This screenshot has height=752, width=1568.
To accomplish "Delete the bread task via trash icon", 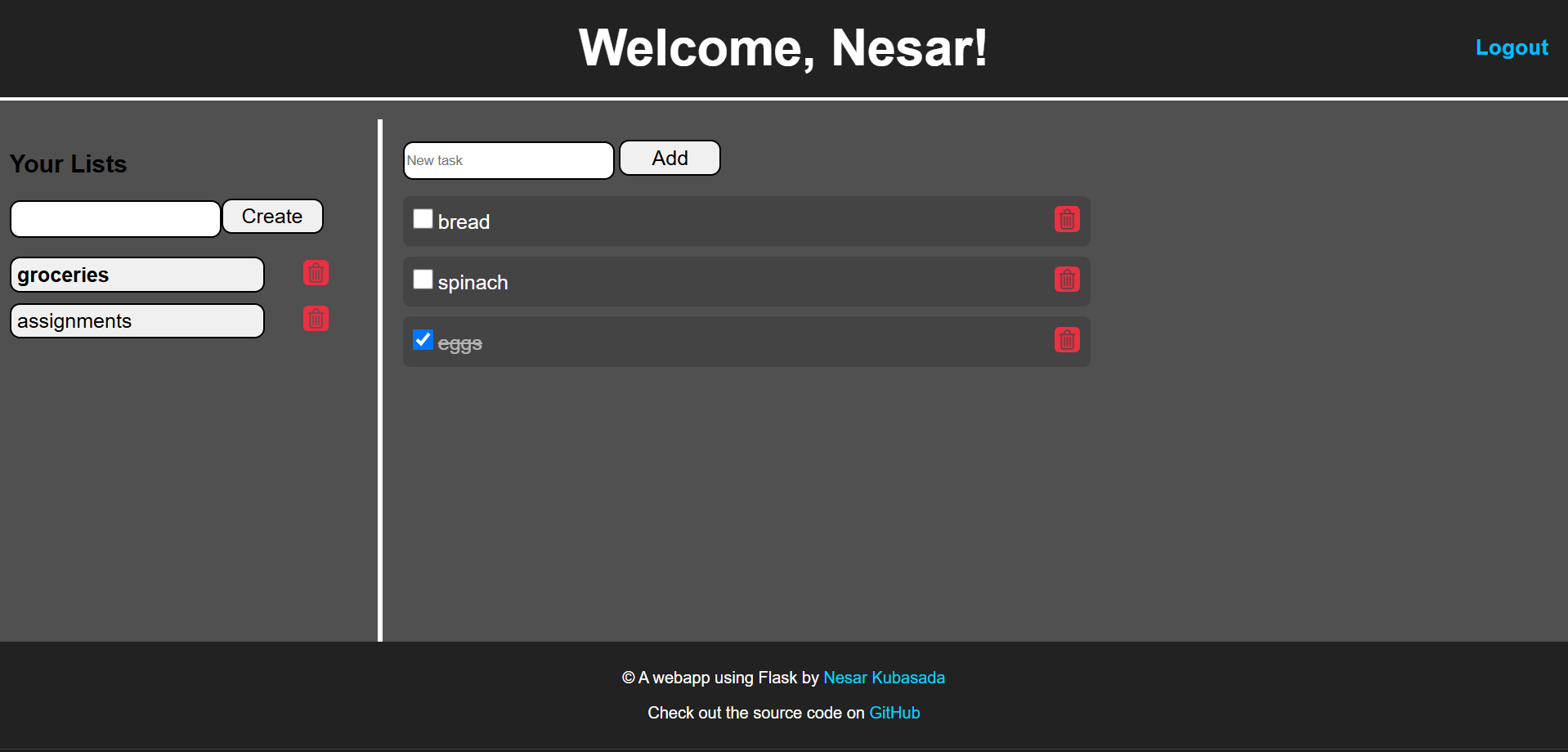I will point(1067,219).
